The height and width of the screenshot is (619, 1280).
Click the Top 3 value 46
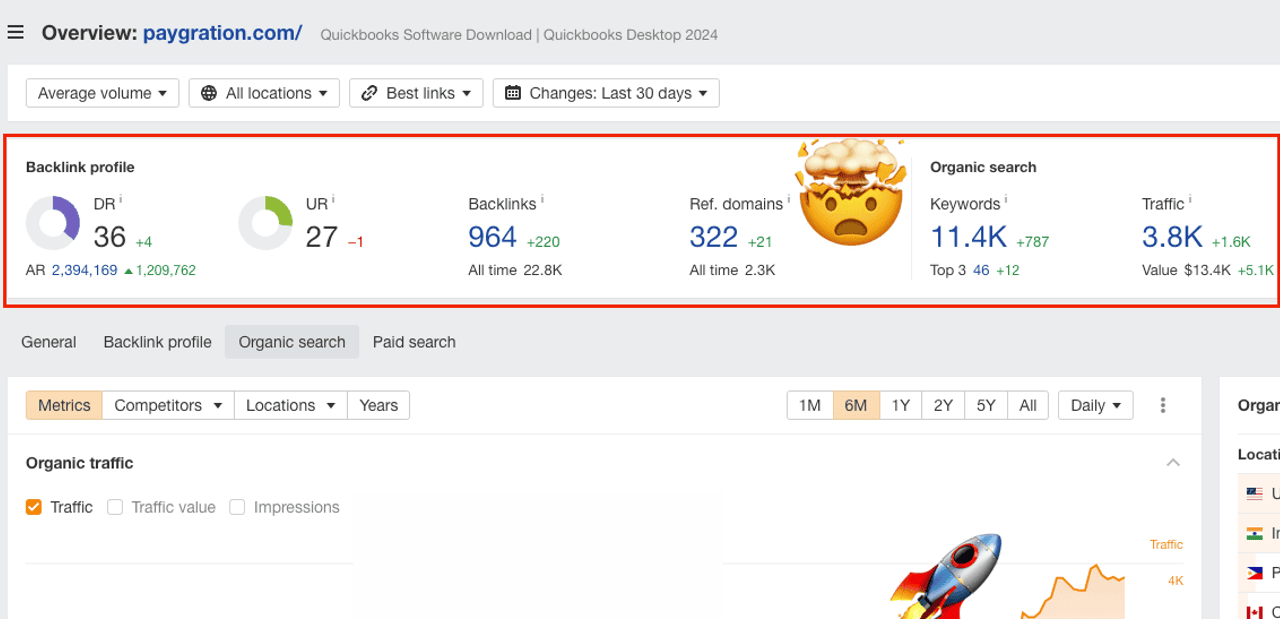pos(981,270)
